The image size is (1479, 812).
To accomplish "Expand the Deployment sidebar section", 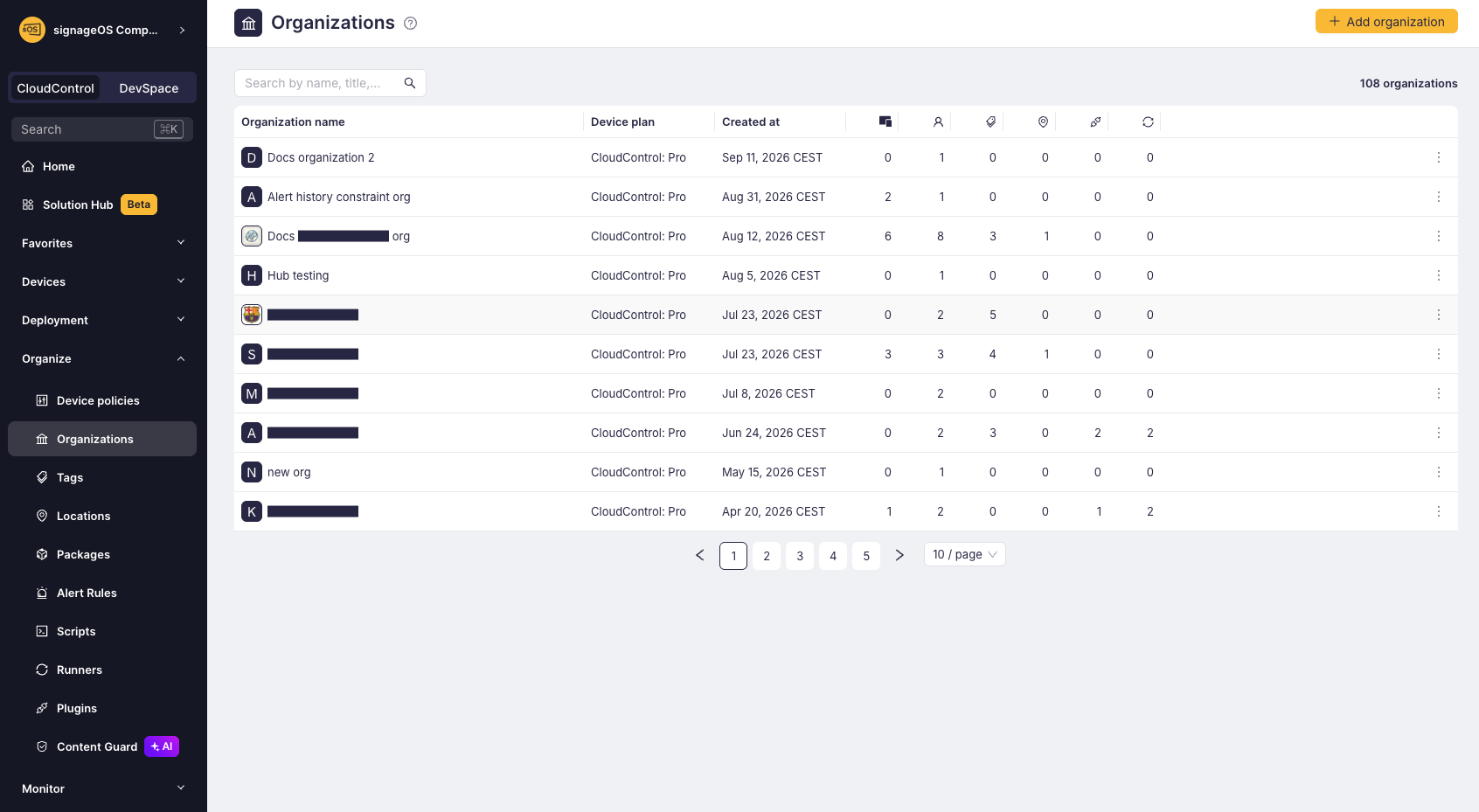I will point(103,320).
